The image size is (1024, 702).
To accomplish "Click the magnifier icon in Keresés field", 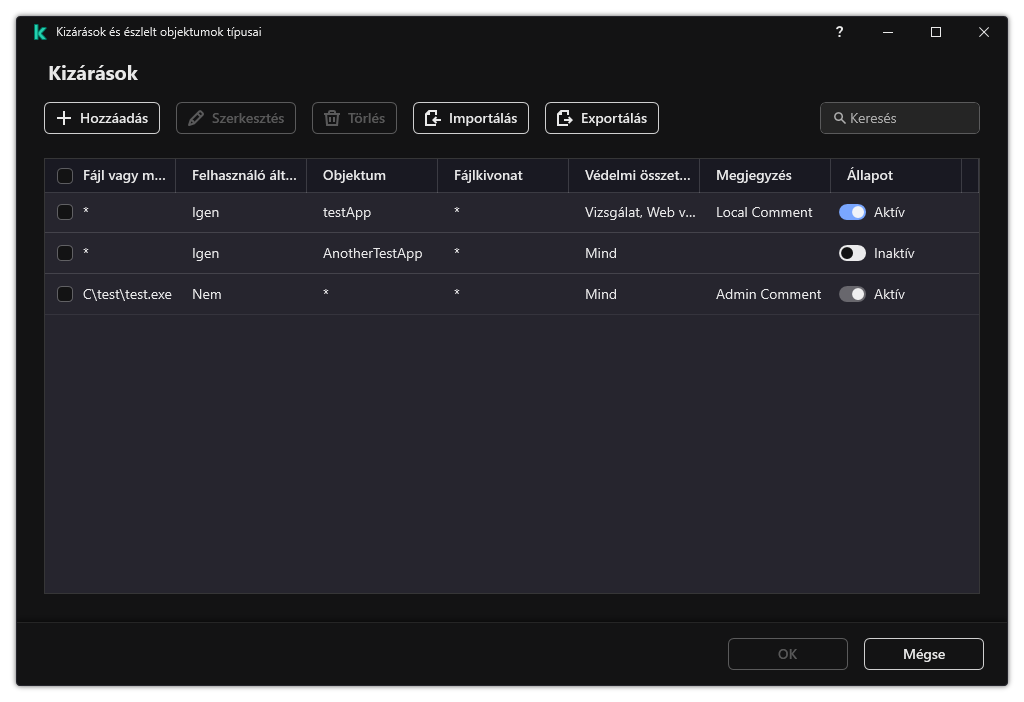I will click(839, 118).
